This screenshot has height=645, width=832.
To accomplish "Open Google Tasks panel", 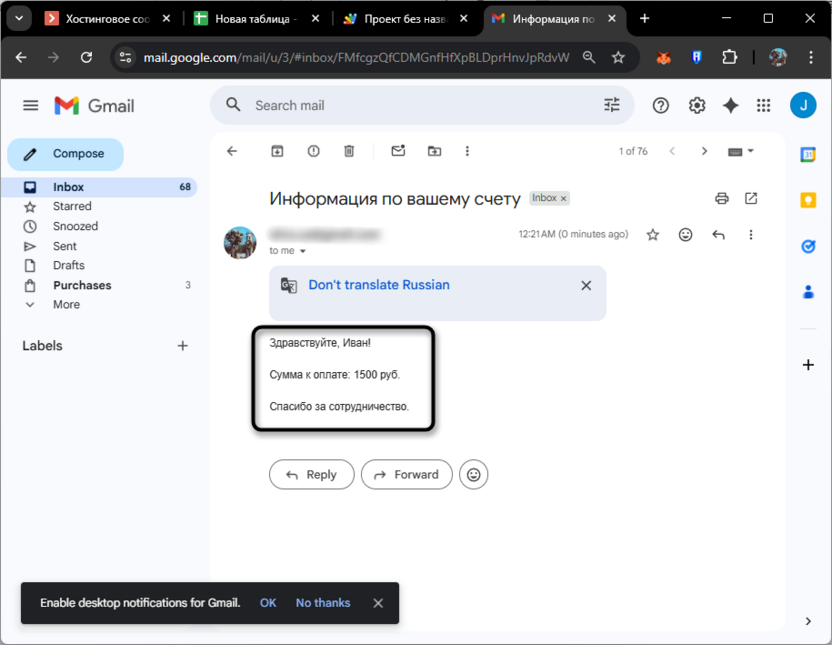I will 808,245.
